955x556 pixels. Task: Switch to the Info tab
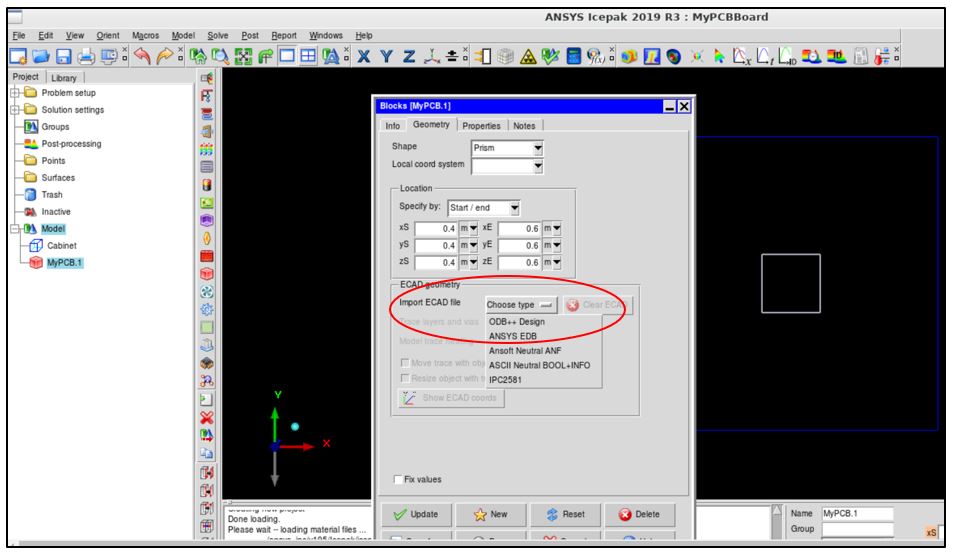393,125
